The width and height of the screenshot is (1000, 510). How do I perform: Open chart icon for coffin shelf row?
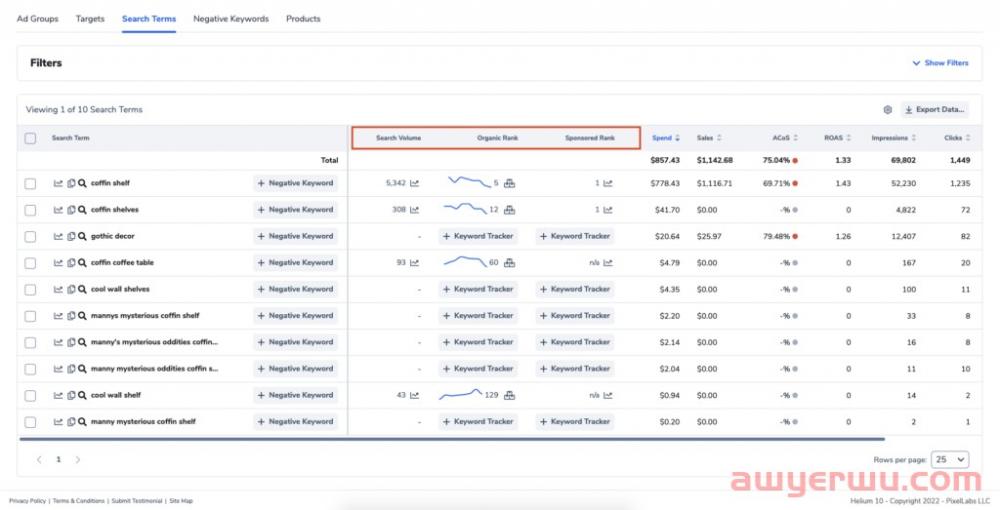[58, 183]
